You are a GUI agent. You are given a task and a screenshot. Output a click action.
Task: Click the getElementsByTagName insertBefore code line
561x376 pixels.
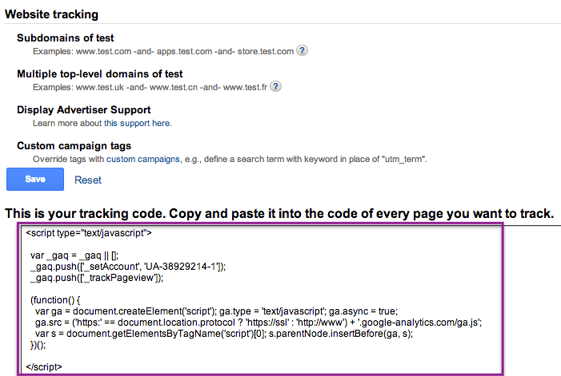(224, 333)
